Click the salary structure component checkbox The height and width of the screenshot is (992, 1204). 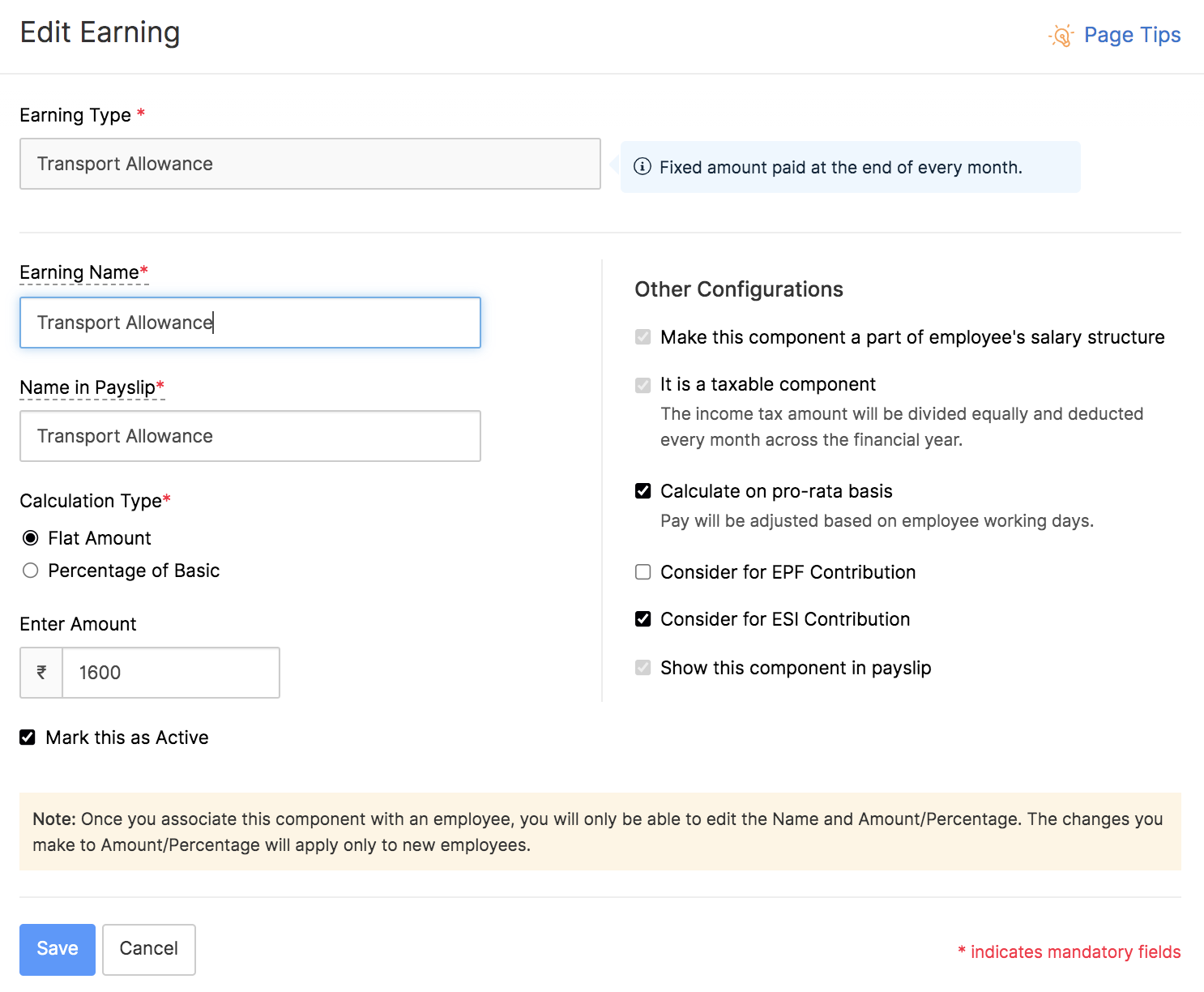(643, 337)
